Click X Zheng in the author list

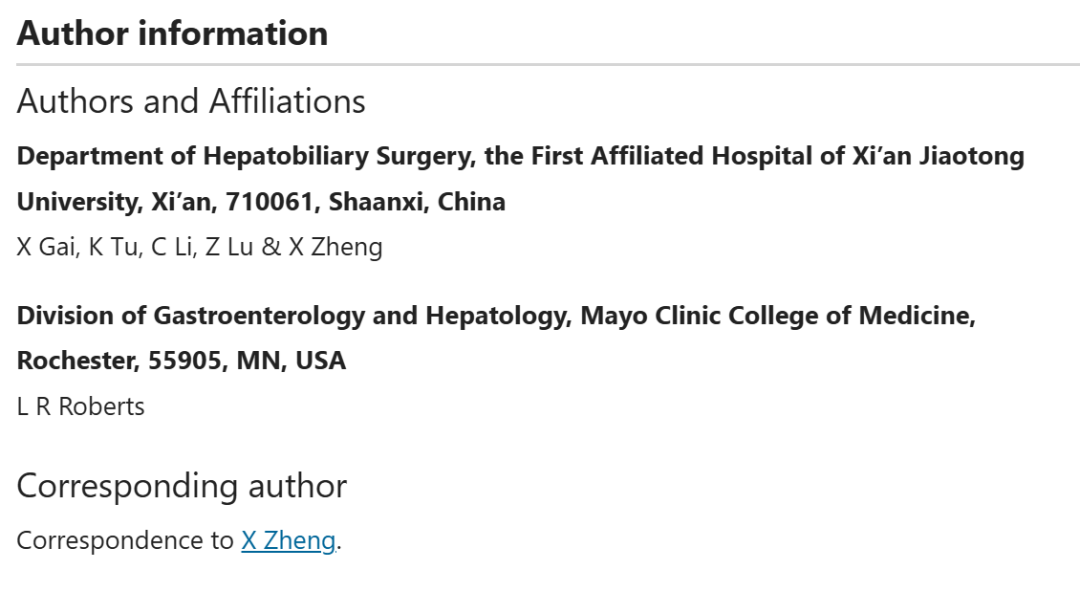pos(335,247)
